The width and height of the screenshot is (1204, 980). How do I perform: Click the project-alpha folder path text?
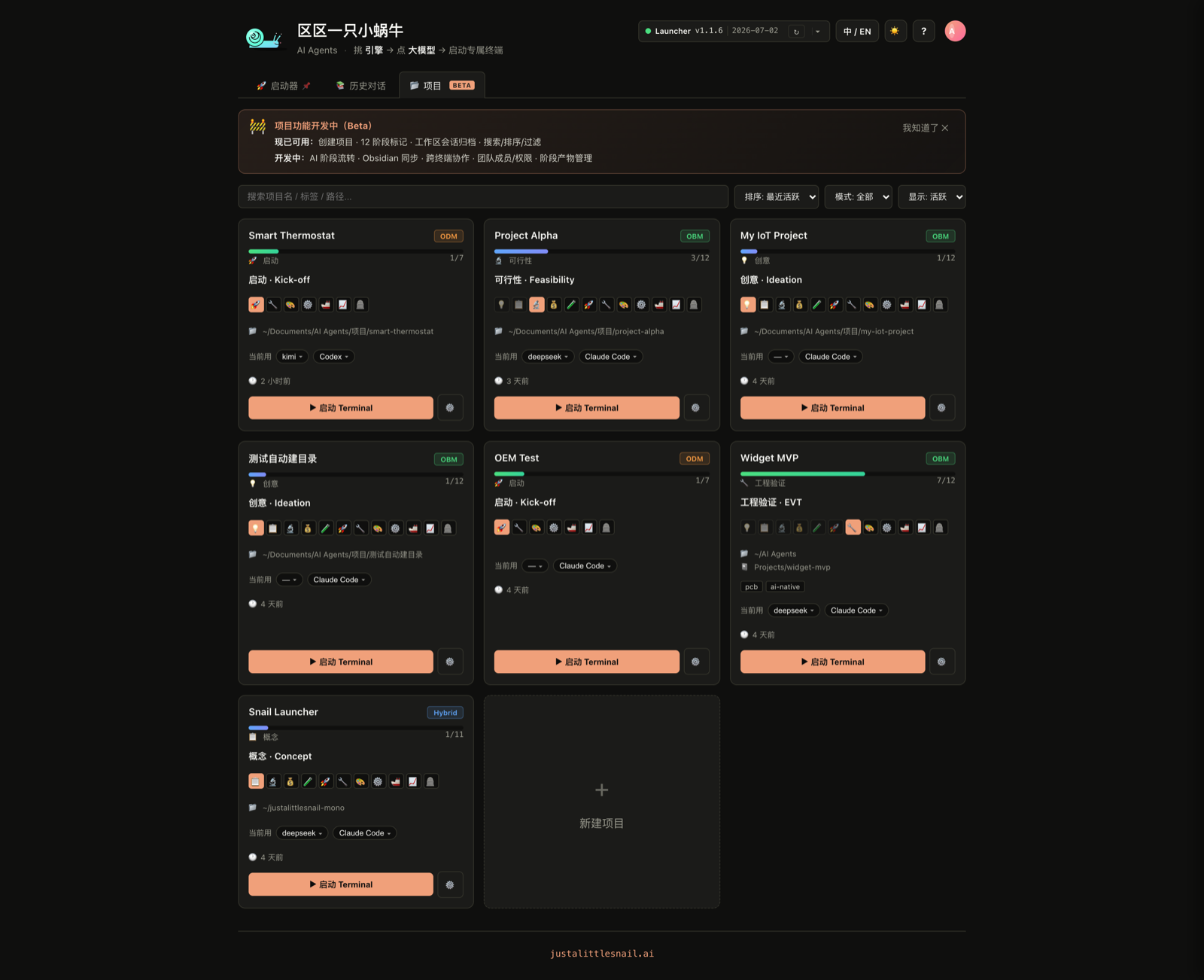[586, 331]
